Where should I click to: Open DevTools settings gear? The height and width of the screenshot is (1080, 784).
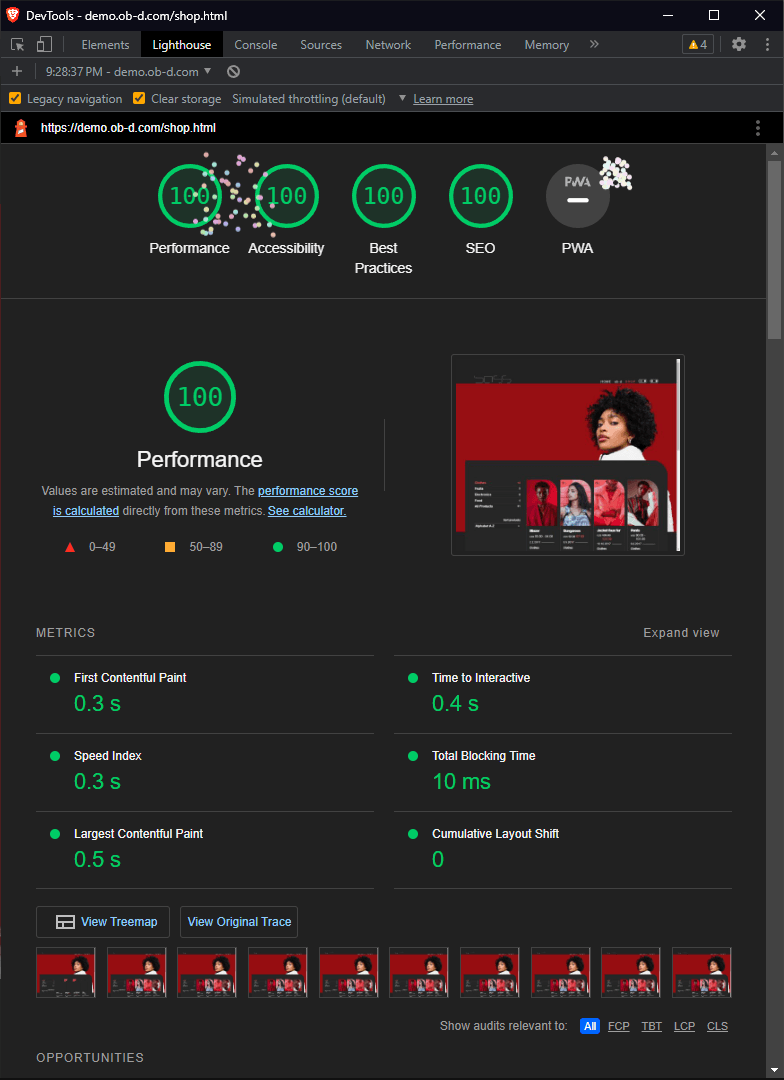pos(739,44)
